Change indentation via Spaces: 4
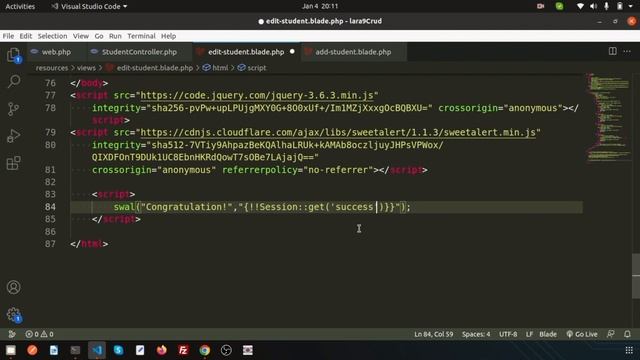 tap(476, 334)
